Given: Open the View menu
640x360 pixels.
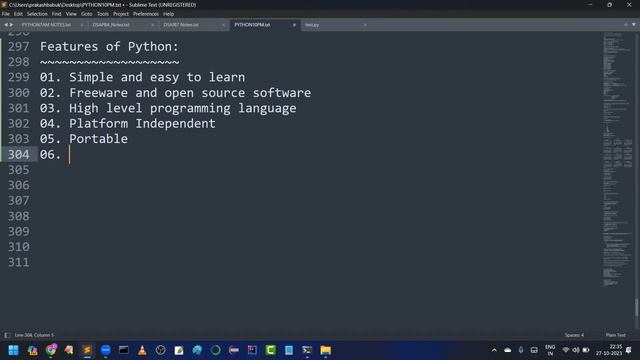Looking at the screenshot, I should [71, 14].
